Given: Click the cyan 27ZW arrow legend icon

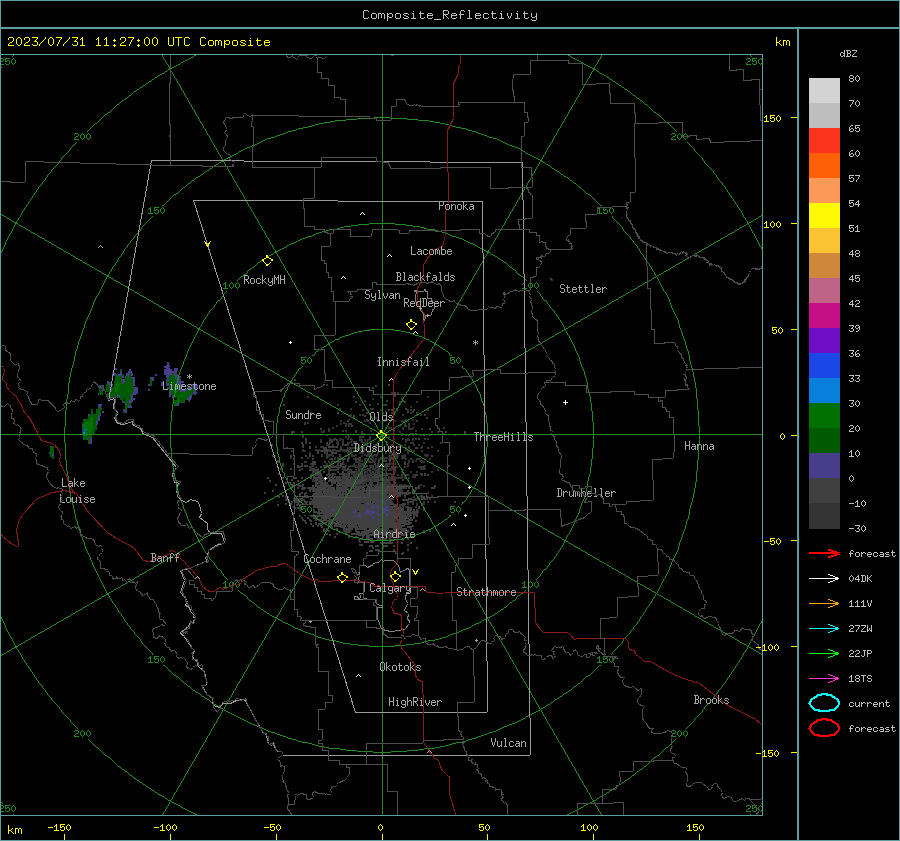Looking at the screenshot, I should [824, 628].
